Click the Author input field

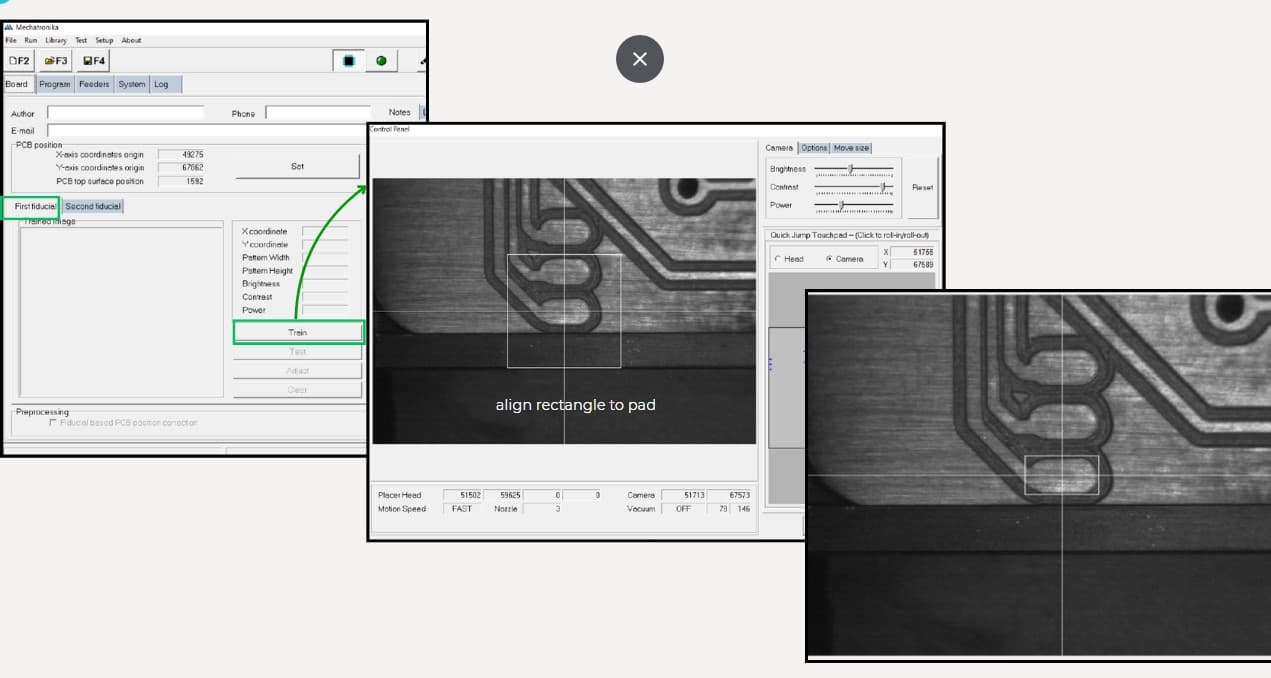tap(125, 113)
